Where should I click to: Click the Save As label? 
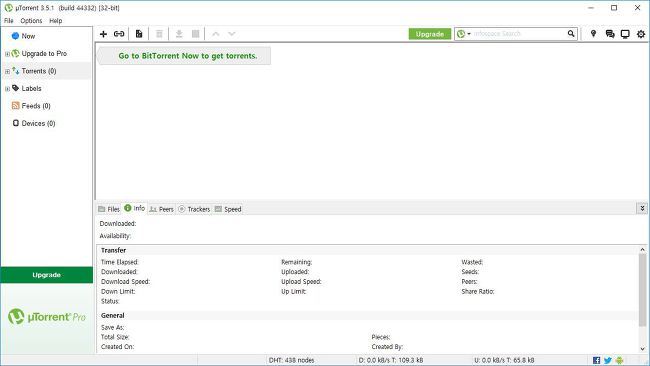(113, 327)
